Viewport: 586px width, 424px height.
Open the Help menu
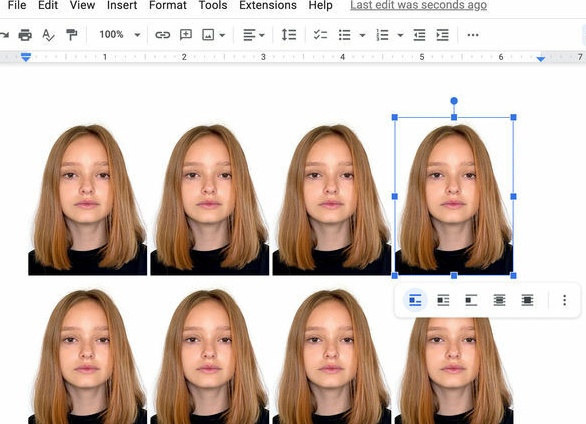tap(320, 5)
